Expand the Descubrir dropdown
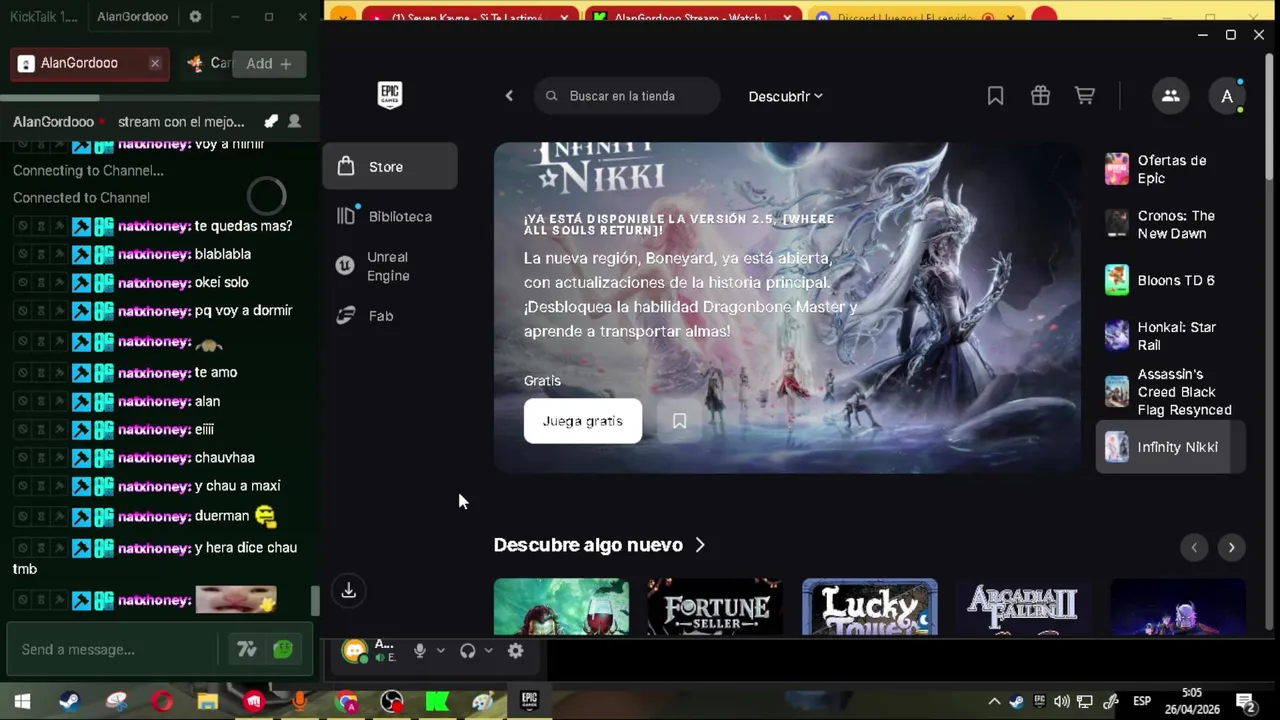1280x720 pixels. click(786, 96)
